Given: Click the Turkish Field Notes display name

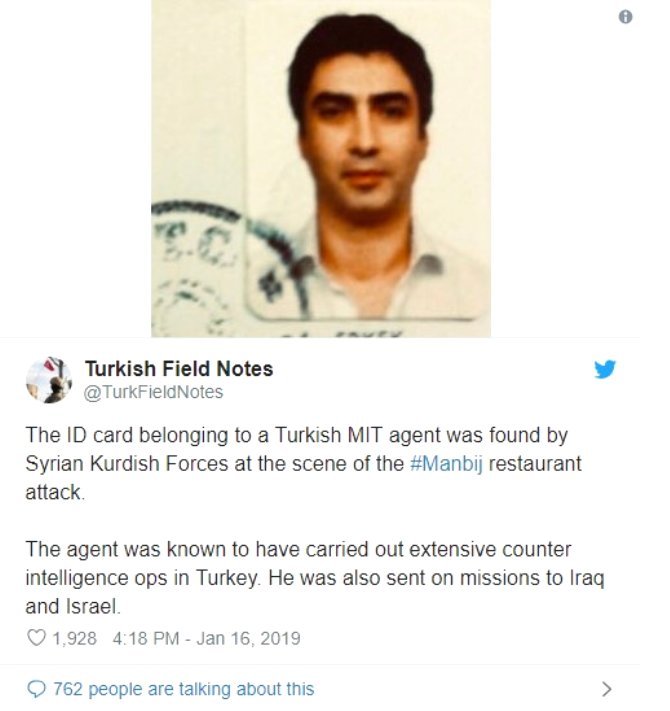Looking at the screenshot, I should [x=179, y=369].
